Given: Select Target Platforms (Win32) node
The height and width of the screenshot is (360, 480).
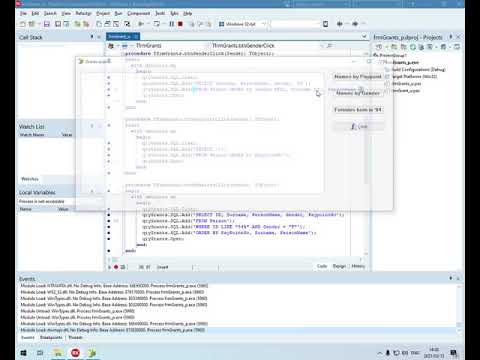Looking at the screenshot, I should (x=414, y=76).
